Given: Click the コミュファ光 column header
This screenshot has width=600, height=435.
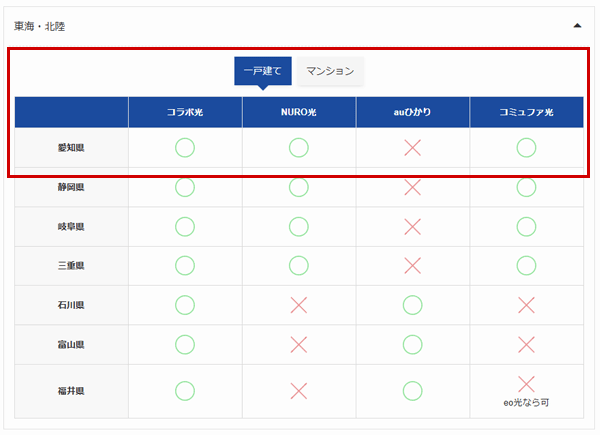Looking at the screenshot, I should [527, 112].
